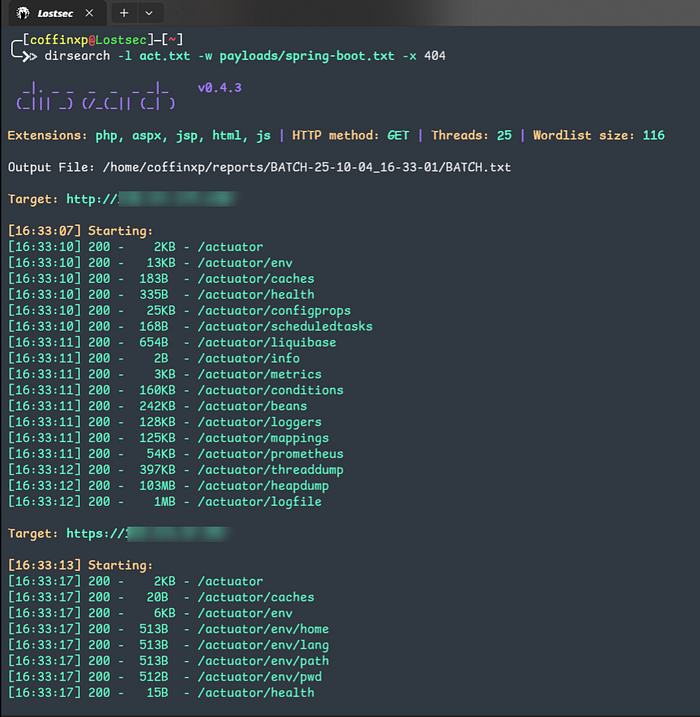Viewport: 700px width, 717px height.
Task: Click the /actuator/liquibase result
Action: click(x=172, y=342)
